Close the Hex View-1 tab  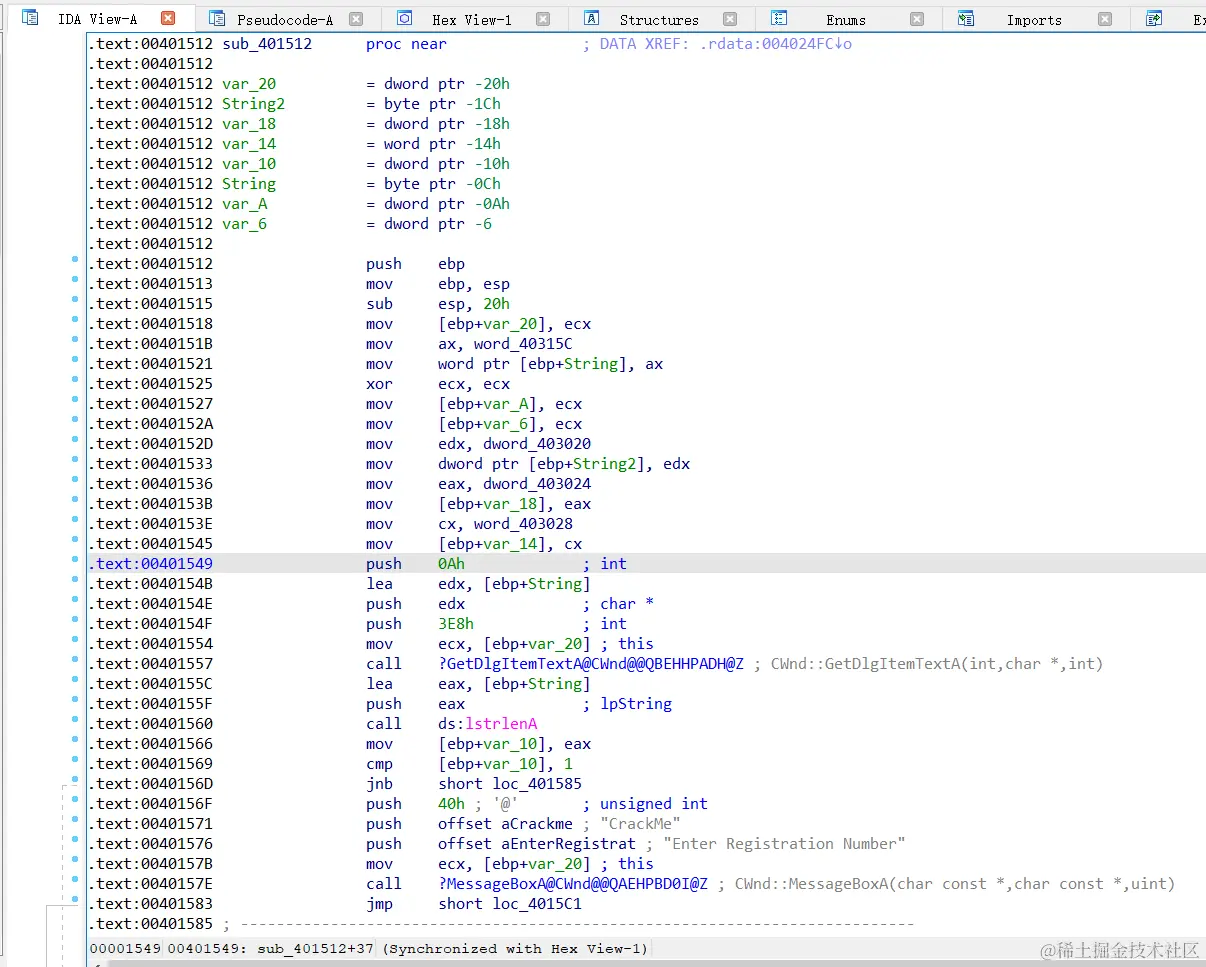[x=543, y=18]
